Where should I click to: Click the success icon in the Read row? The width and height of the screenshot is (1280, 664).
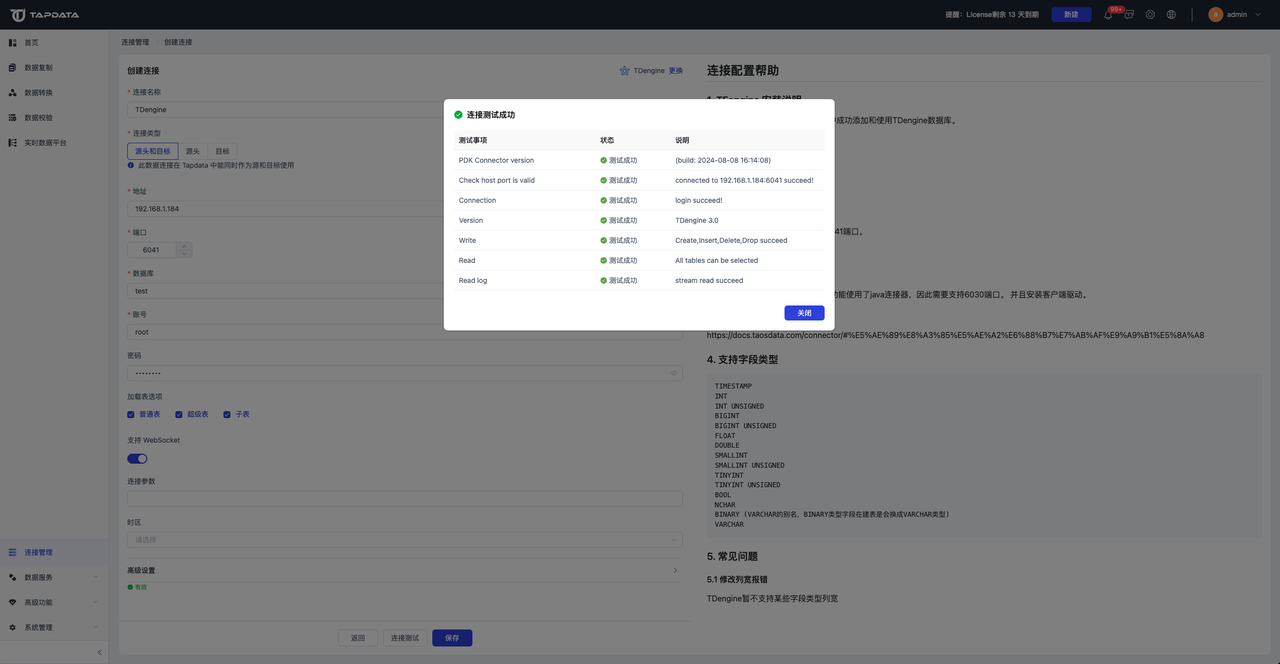point(604,260)
